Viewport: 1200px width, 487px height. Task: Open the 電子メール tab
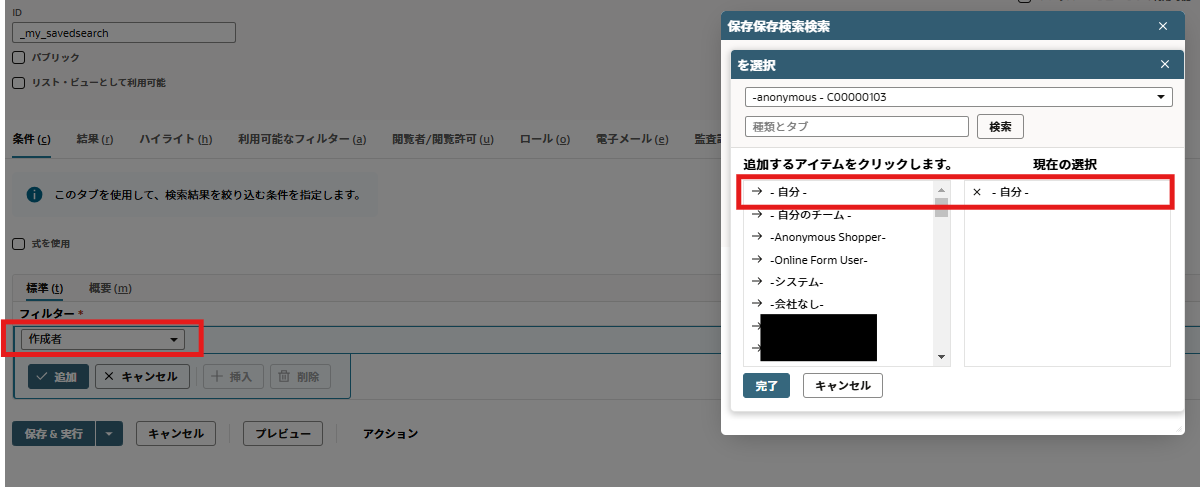pyautogui.click(x=632, y=139)
